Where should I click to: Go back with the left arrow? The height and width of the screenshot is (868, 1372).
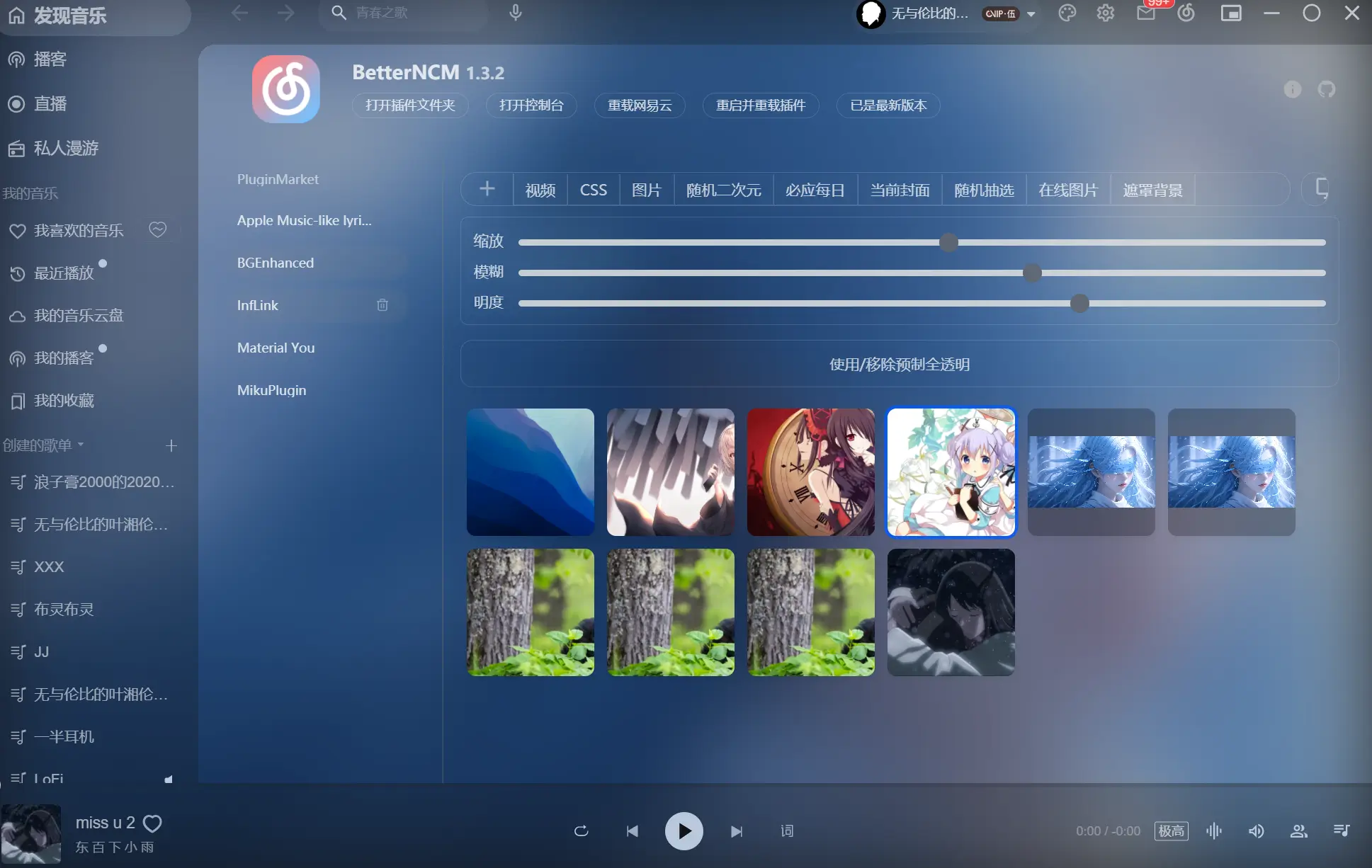point(240,13)
